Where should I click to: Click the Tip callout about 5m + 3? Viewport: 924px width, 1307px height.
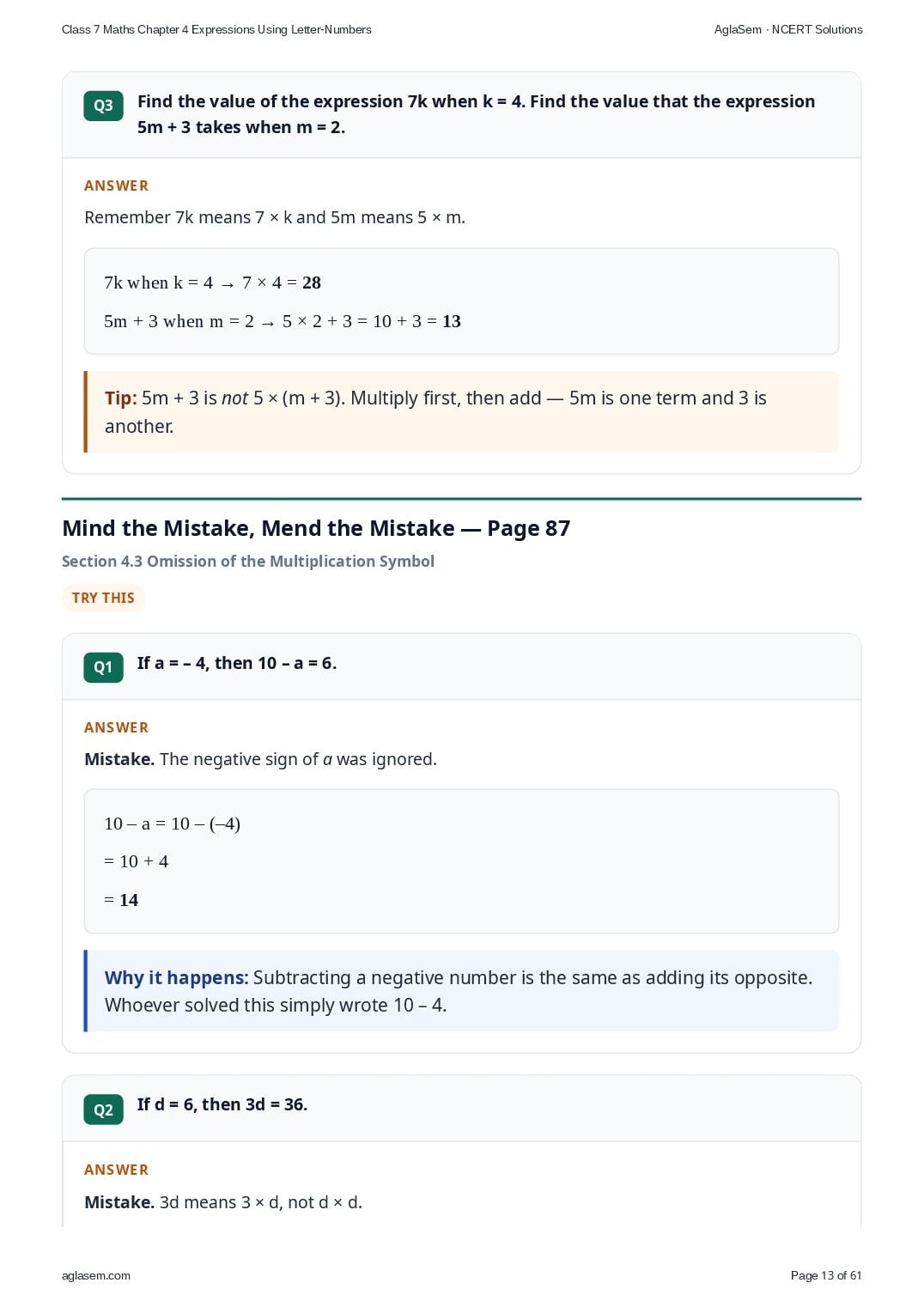[461, 412]
